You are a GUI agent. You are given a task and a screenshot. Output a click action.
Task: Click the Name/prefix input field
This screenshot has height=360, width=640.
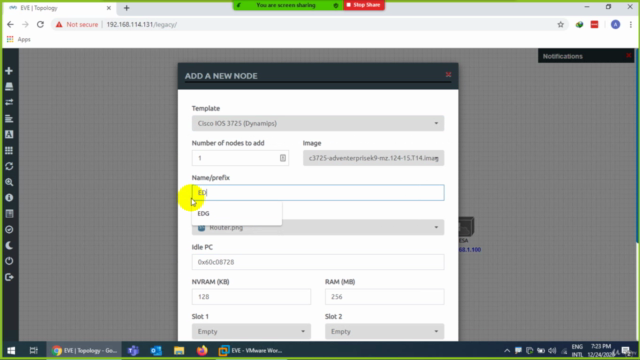(318, 193)
